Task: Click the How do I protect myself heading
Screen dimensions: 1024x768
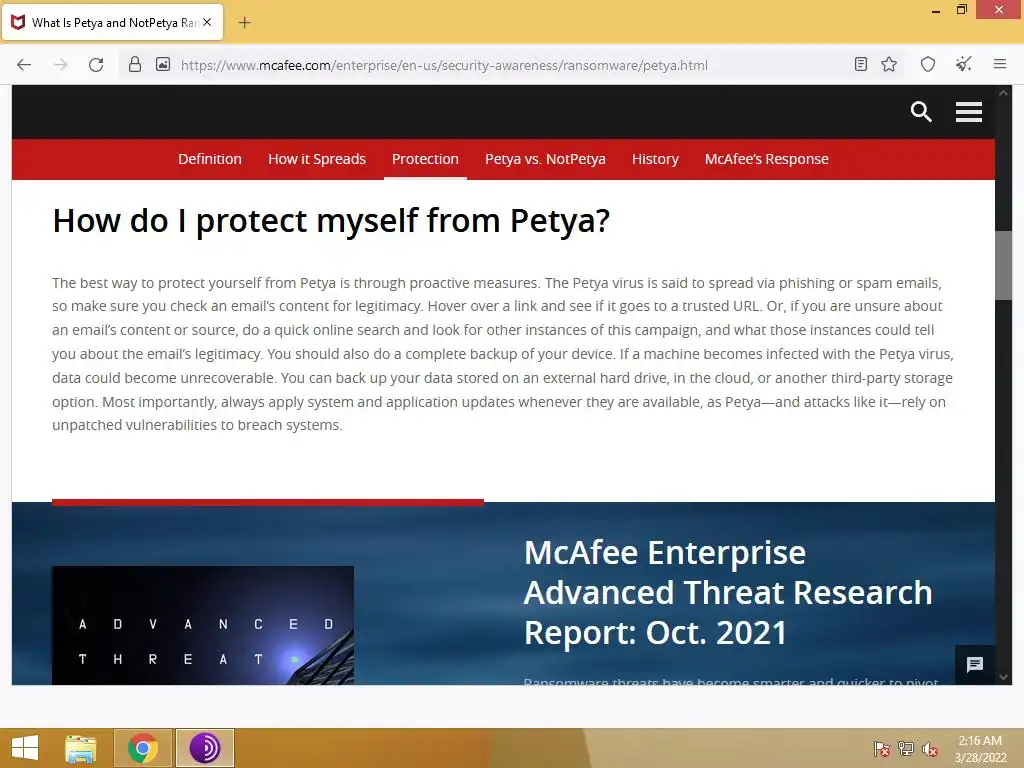Action: click(331, 221)
